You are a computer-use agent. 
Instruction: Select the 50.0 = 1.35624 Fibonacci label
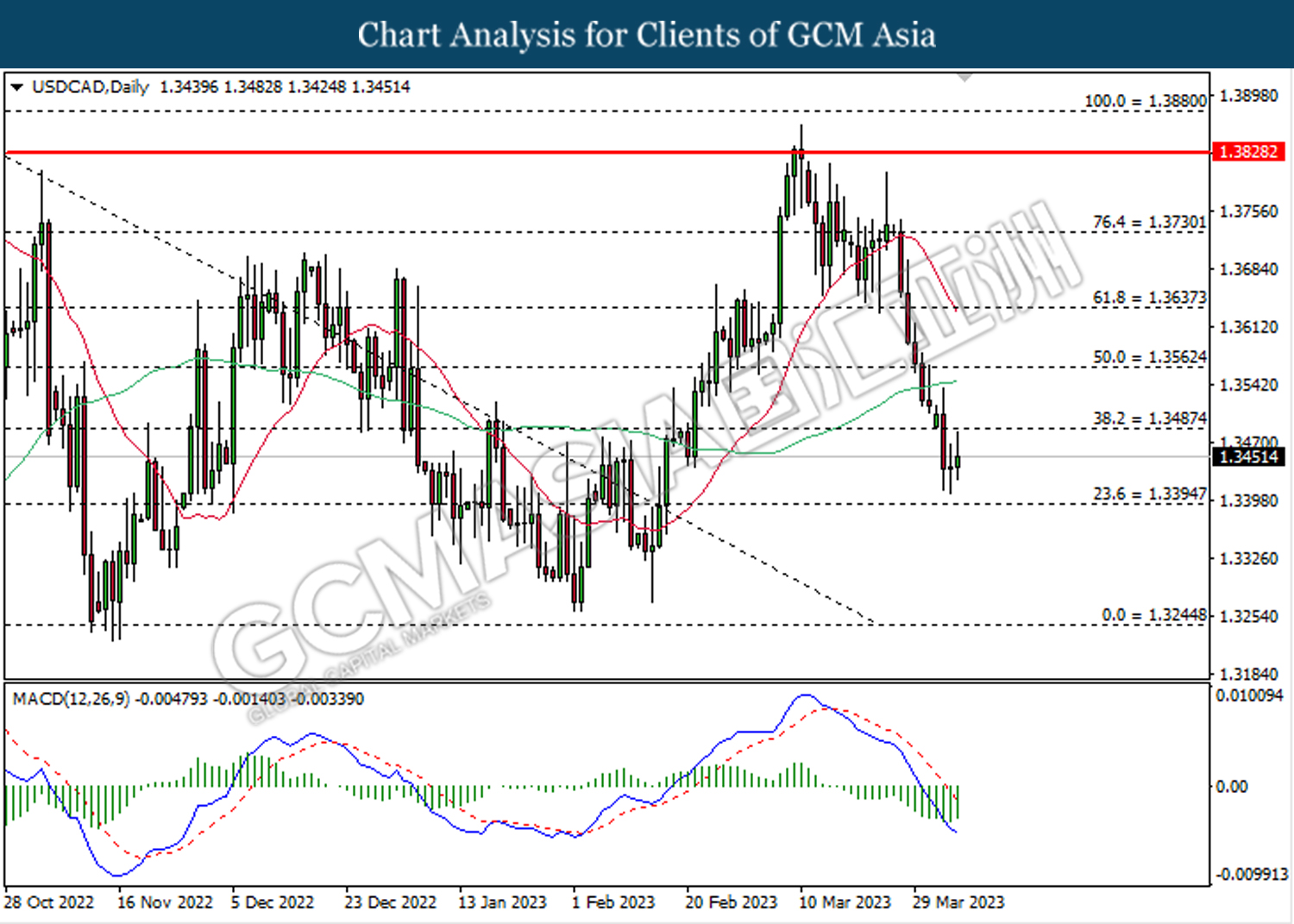point(1149,357)
